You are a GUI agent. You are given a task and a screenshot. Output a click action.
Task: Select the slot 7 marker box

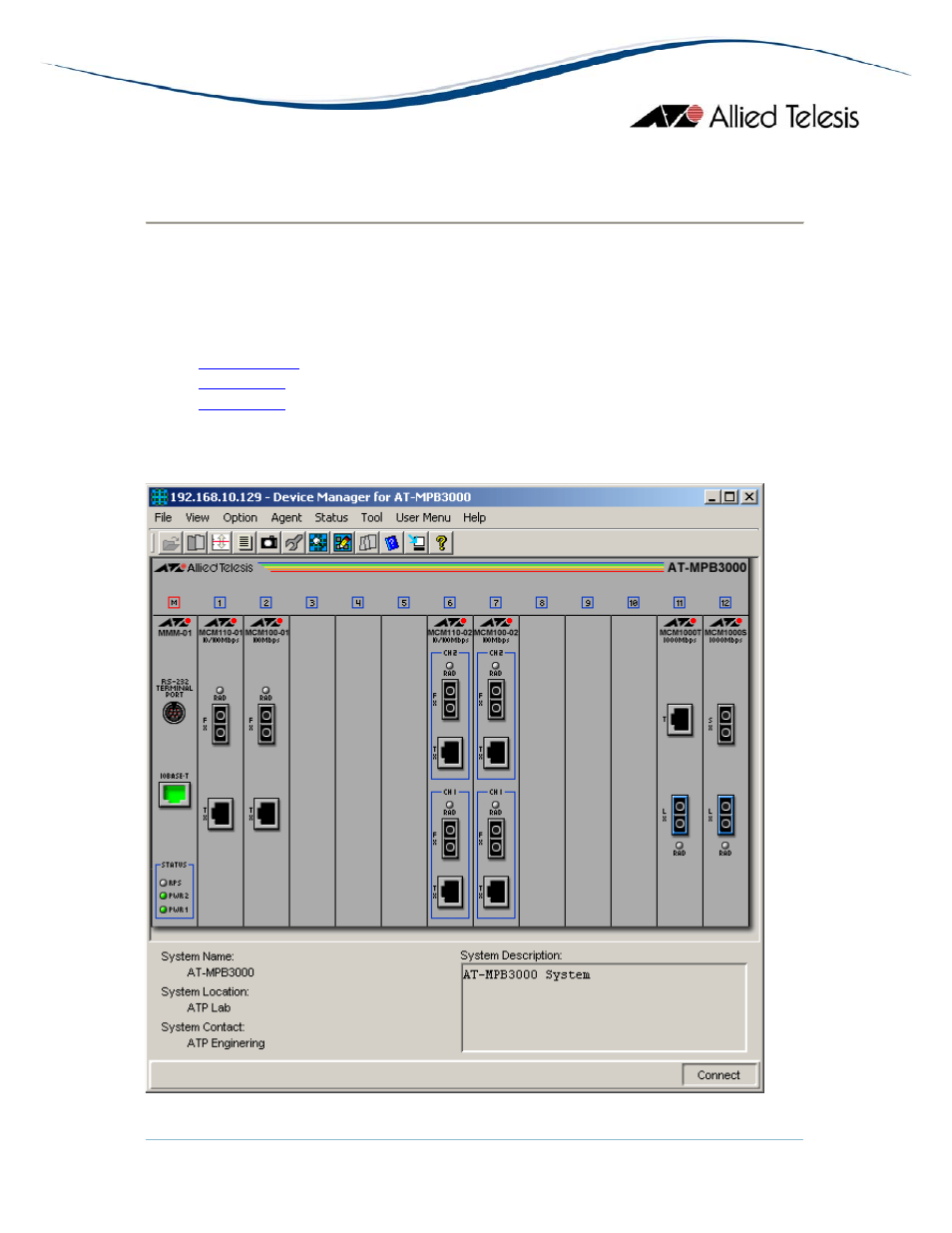pos(495,603)
